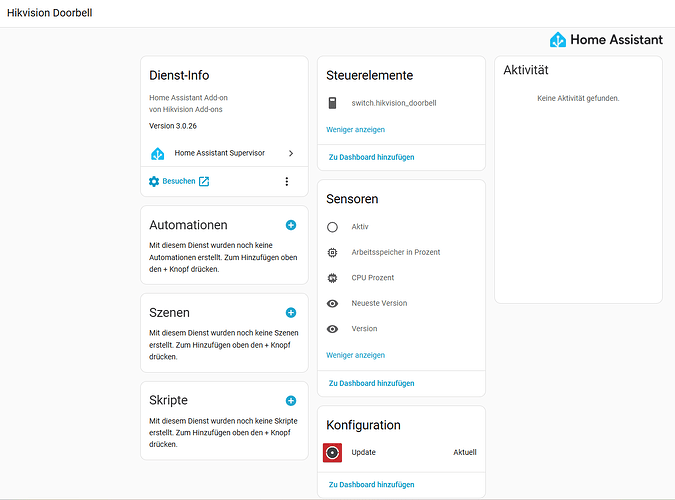Click the red Hikvision update icon
Screen dimensions: 675x500
[x=332, y=453]
